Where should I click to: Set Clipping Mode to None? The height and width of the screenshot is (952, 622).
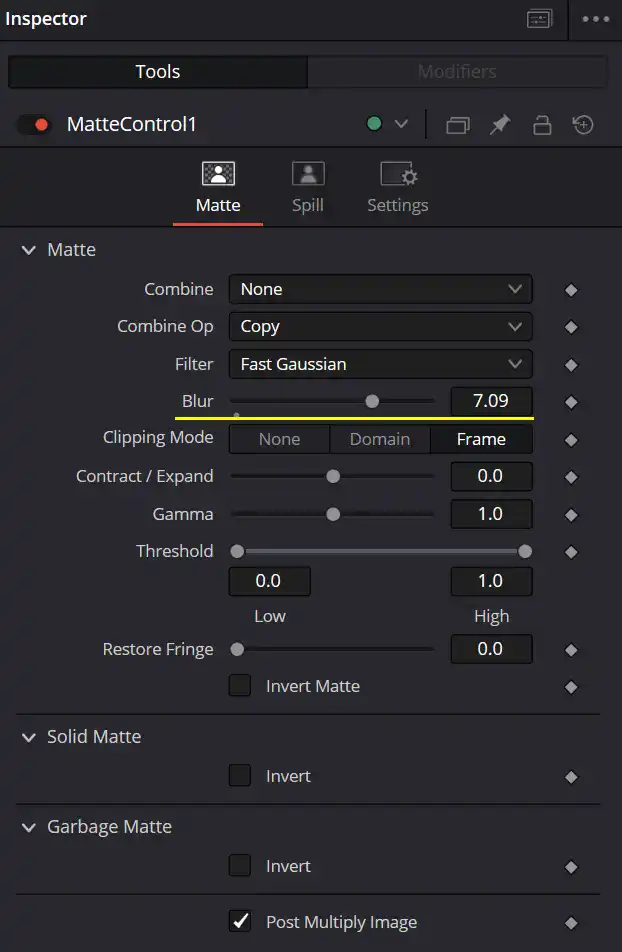[279, 440]
